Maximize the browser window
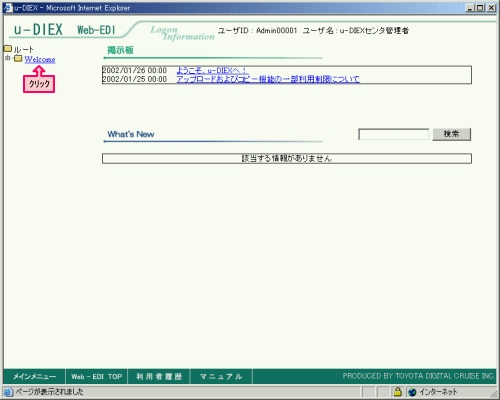The height and width of the screenshot is (400, 500). (x=480, y=8)
